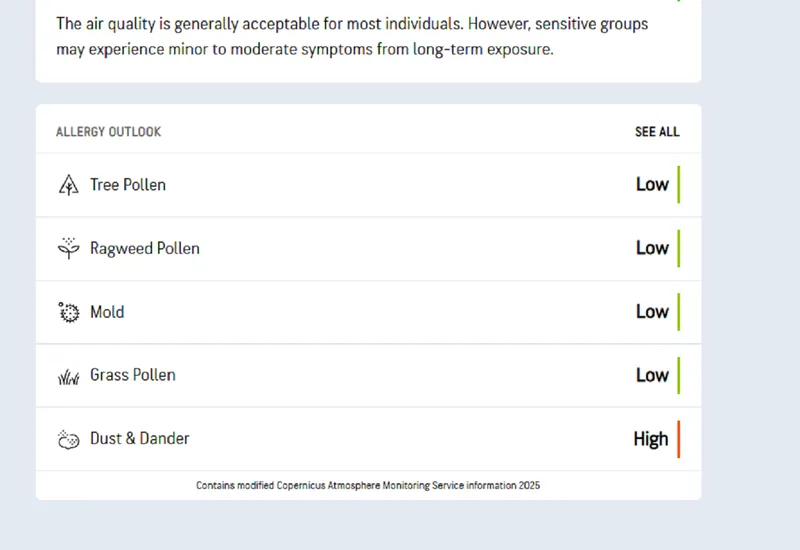Open the Tree Pollen row label
The height and width of the screenshot is (550, 800).
(128, 185)
